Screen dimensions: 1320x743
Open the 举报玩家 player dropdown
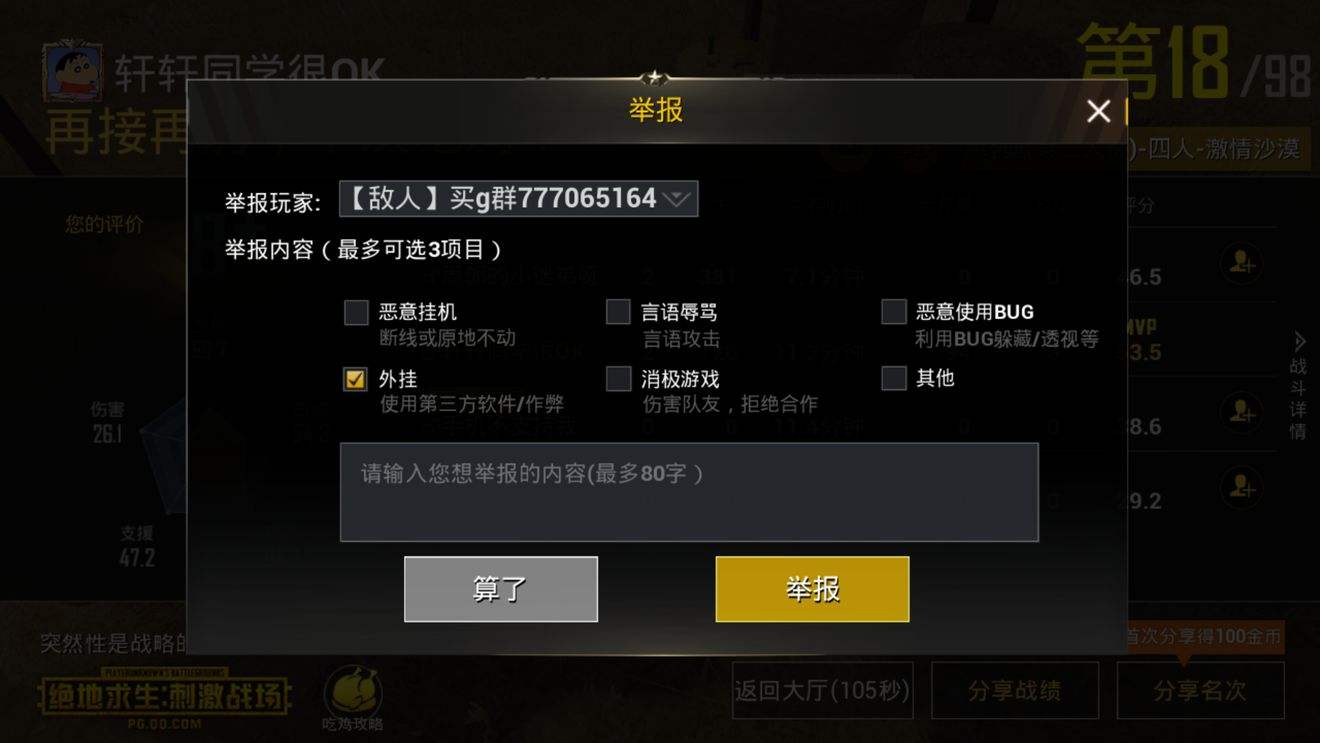coord(519,199)
